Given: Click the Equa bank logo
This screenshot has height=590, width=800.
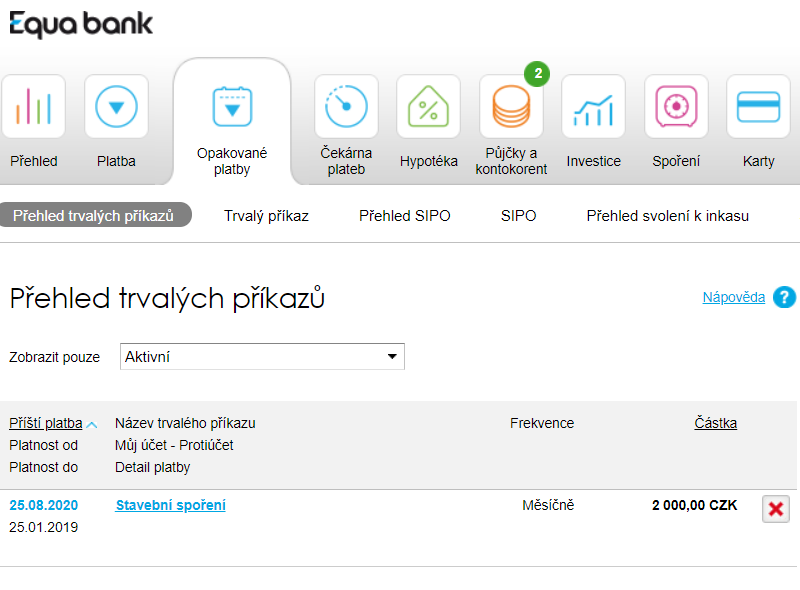Looking at the screenshot, I should click(x=81, y=24).
